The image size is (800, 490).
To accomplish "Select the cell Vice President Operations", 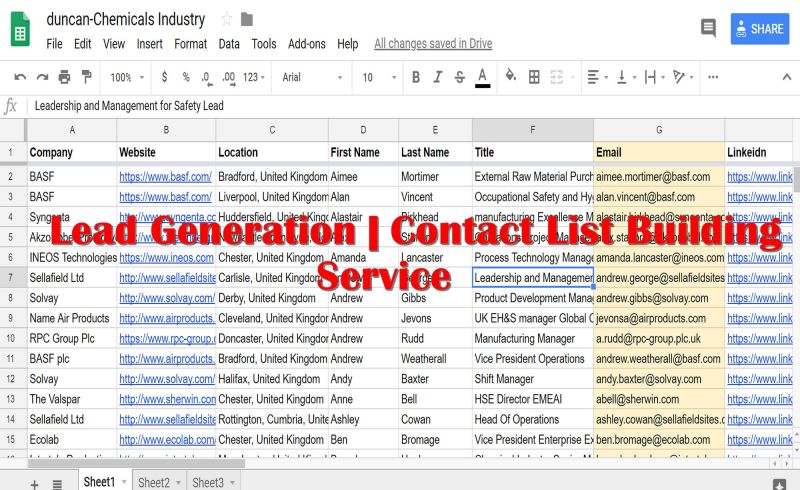I will (533, 359).
